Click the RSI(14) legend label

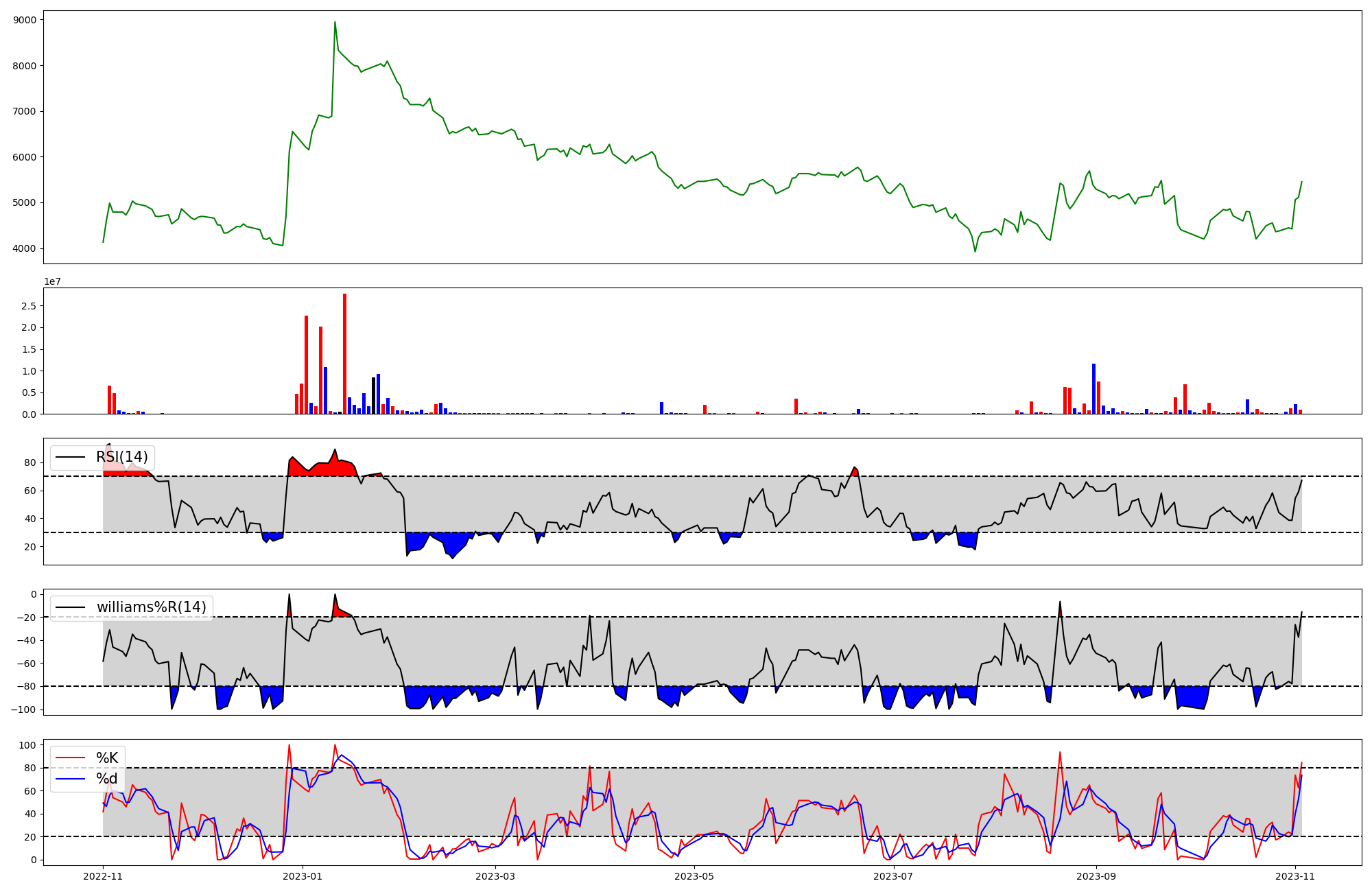click(x=121, y=457)
